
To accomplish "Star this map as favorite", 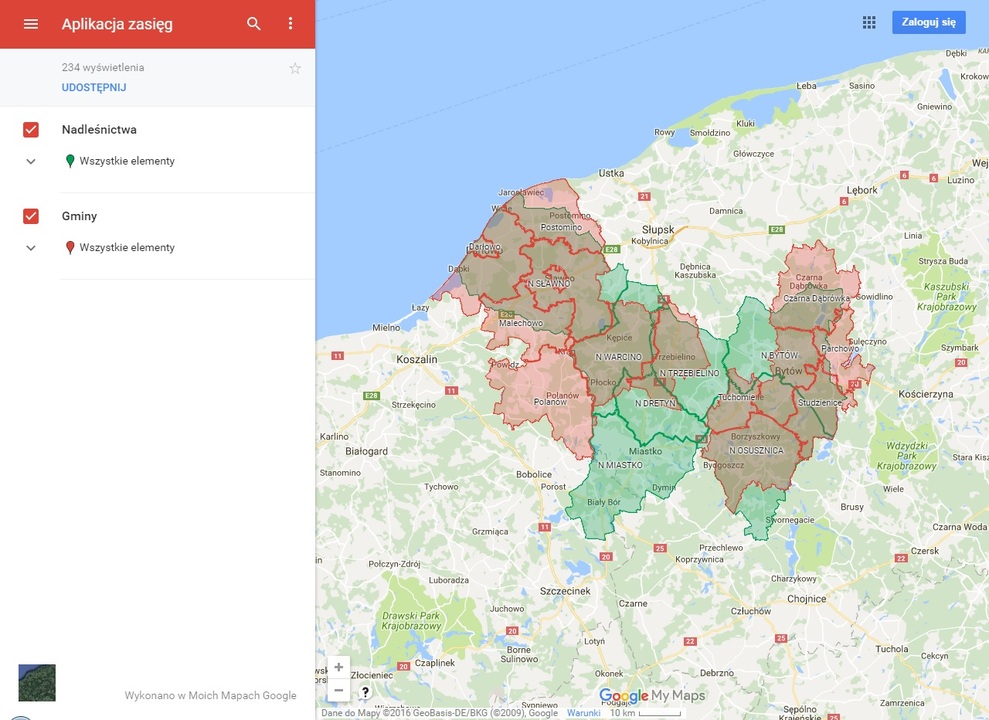I will click(295, 68).
